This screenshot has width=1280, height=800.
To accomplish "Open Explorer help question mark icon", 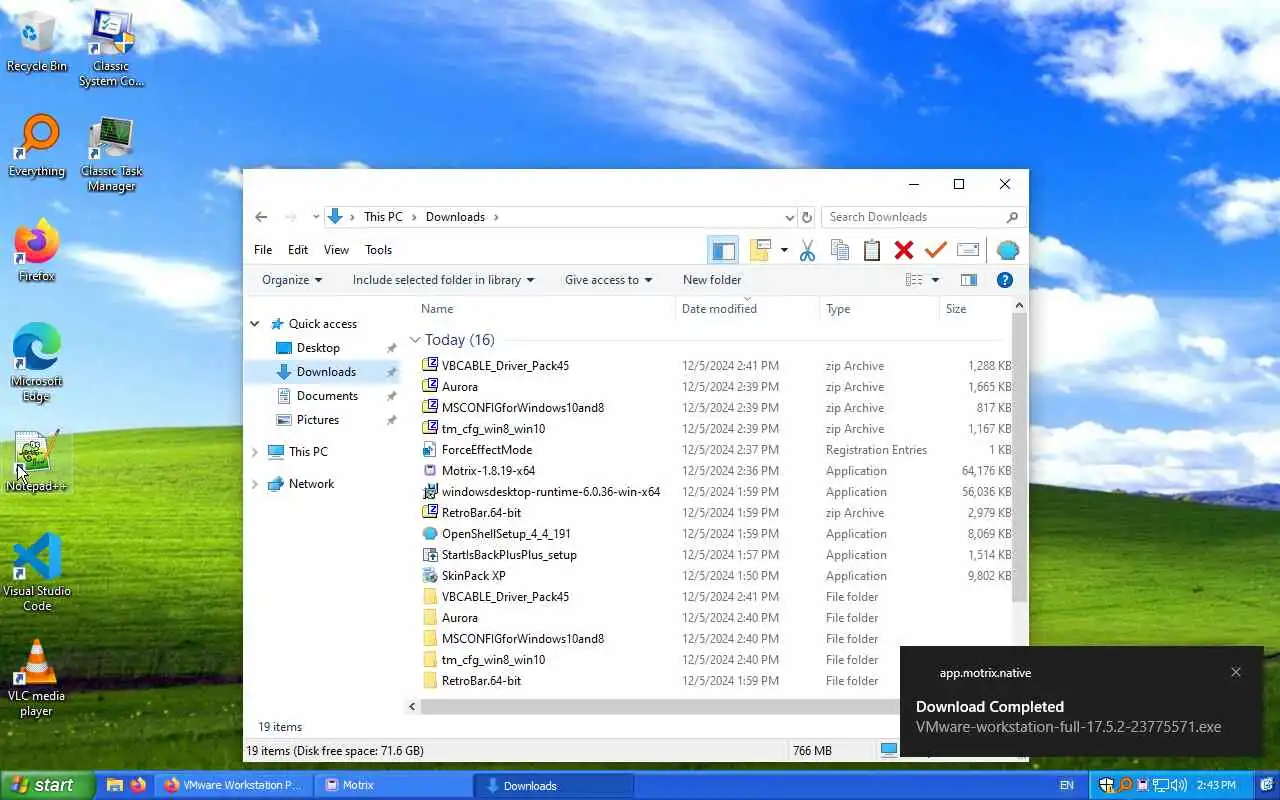I will (1005, 280).
